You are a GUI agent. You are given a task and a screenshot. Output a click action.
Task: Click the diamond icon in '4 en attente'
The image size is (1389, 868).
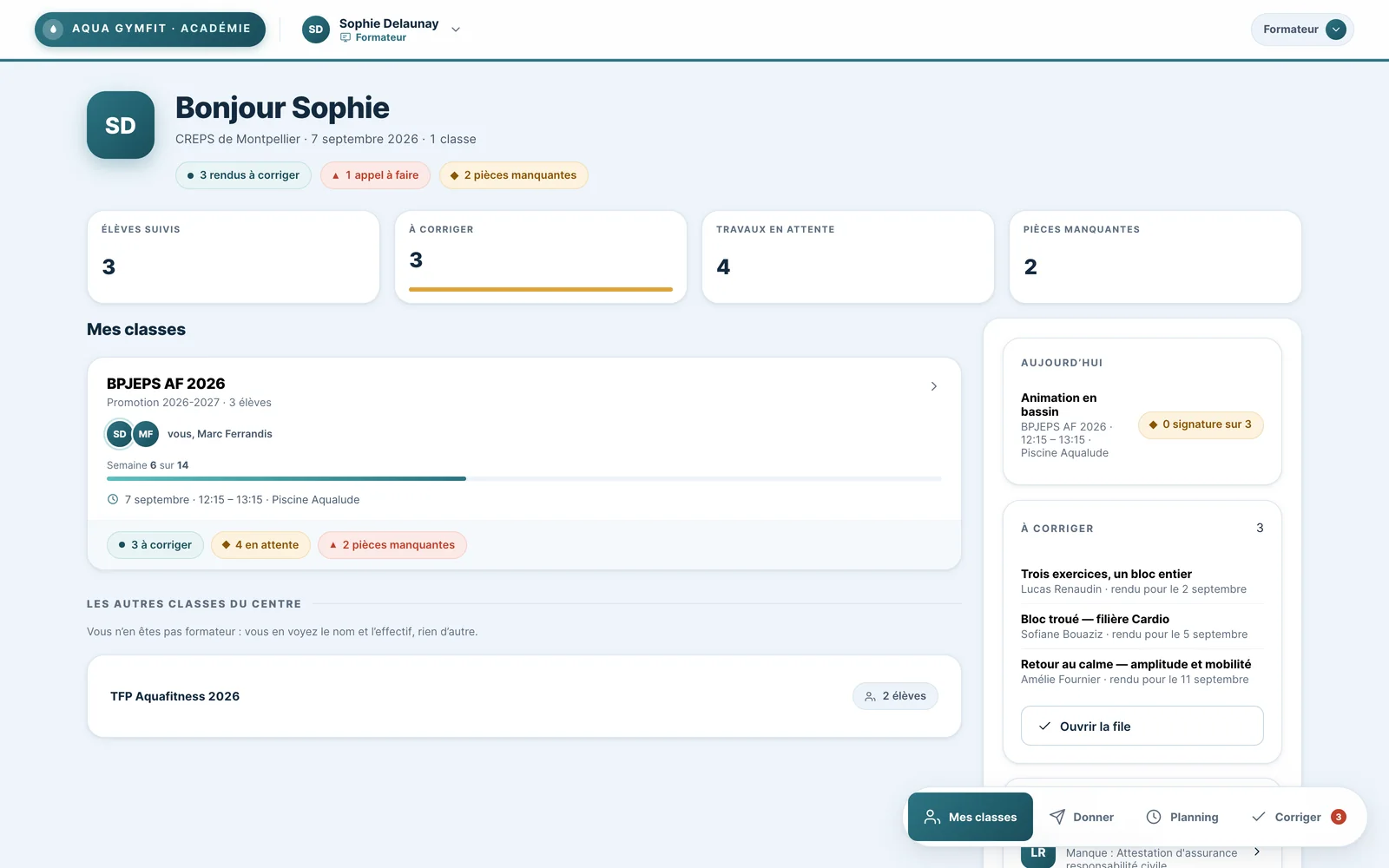(226, 545)
